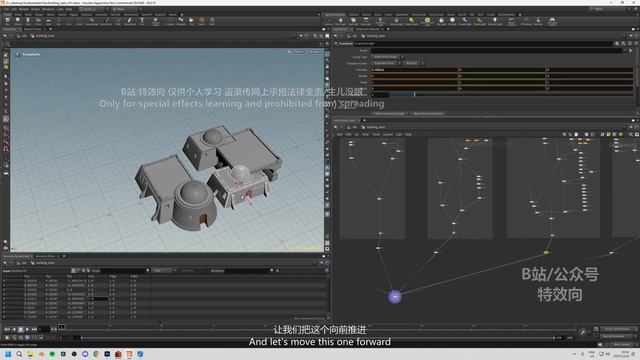Select the Sphere shelf tool
This screenshot has height=360, width=640.
tap(18, 21)
